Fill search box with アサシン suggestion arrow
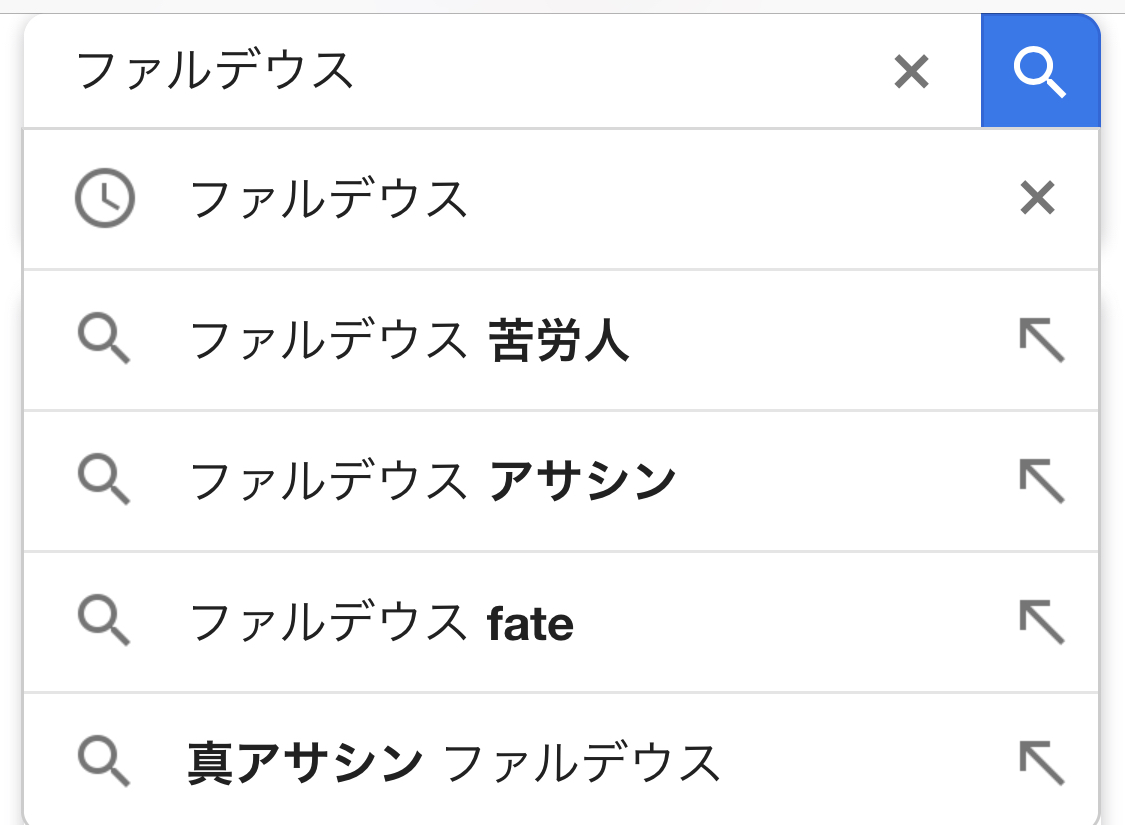This screenshot has width=1125, height=825. tap(1041, 482)
